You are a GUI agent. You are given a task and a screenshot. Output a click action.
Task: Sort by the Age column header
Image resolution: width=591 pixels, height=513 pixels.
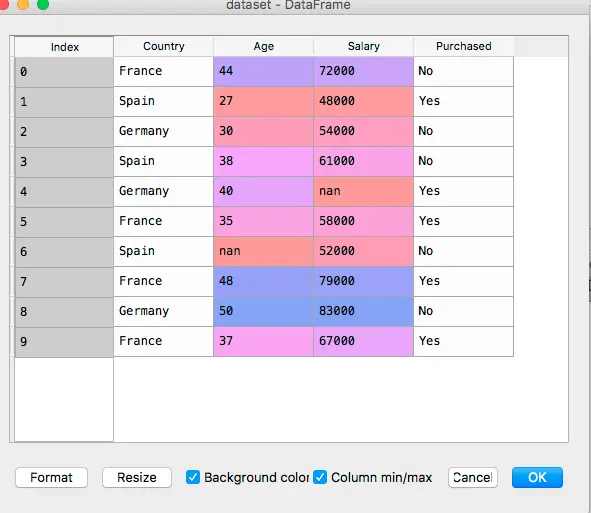[x=263, y=46]
